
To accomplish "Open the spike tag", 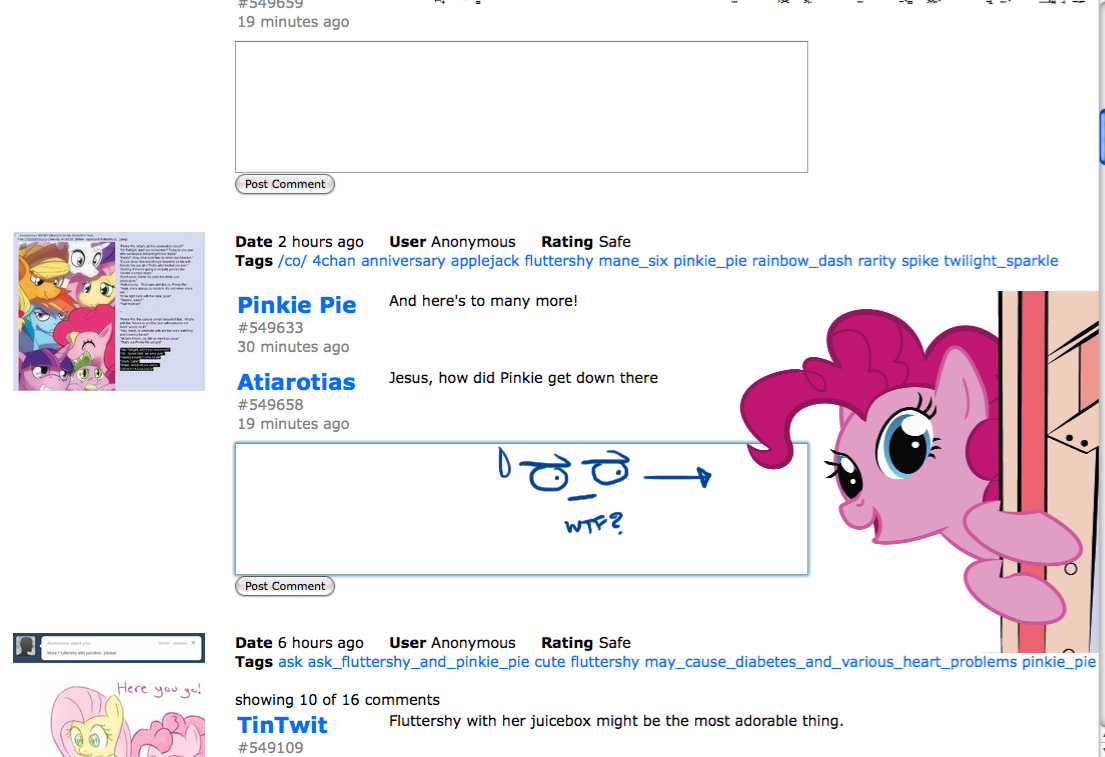I will click(920, 261).
